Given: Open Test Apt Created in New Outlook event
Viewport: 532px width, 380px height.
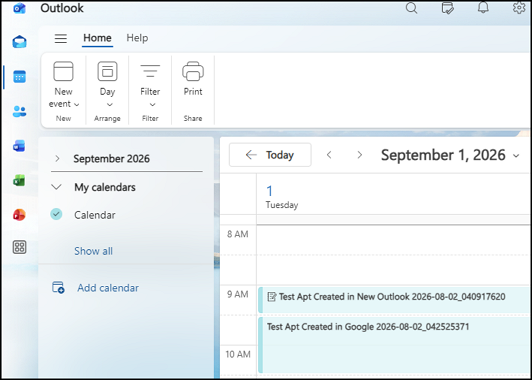Looking at the screenshot, I should click(x=394, y=300).
